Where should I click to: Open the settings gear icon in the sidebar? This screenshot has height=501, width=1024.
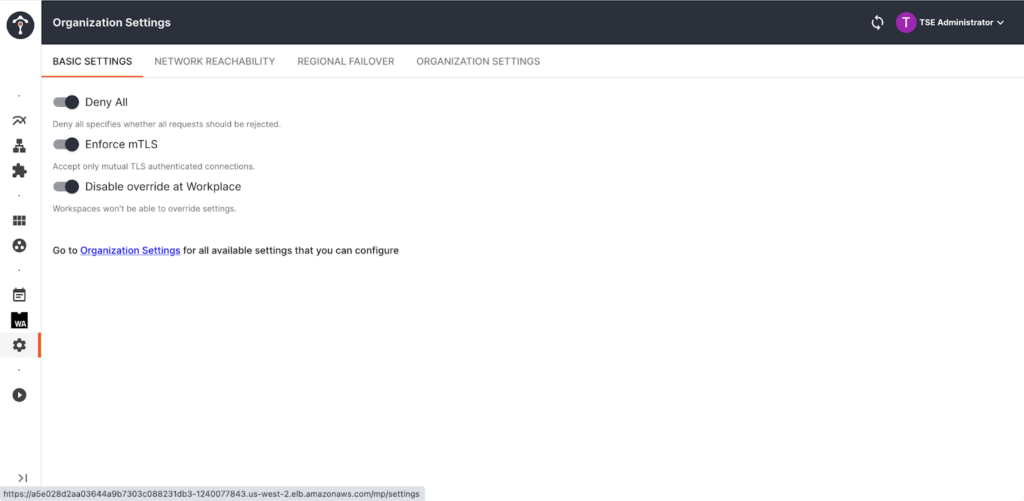click(19, 345)
